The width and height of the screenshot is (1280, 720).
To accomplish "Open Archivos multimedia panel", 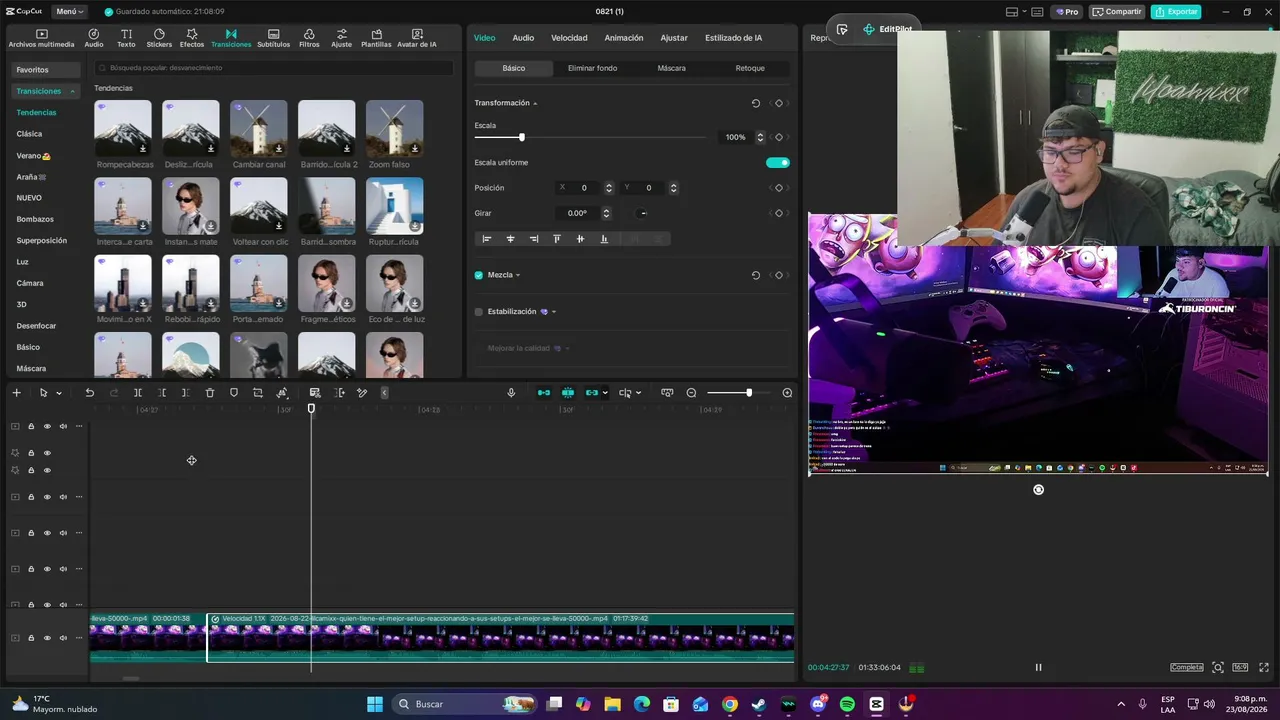I will 41,38.
